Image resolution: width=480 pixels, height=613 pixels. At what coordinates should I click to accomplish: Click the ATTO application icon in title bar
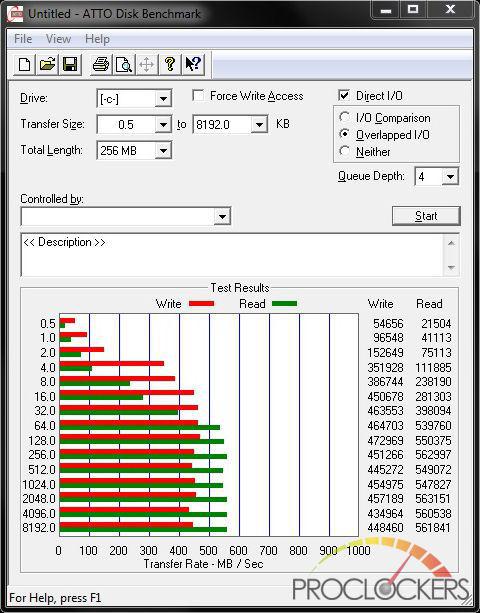coord(15,14)
